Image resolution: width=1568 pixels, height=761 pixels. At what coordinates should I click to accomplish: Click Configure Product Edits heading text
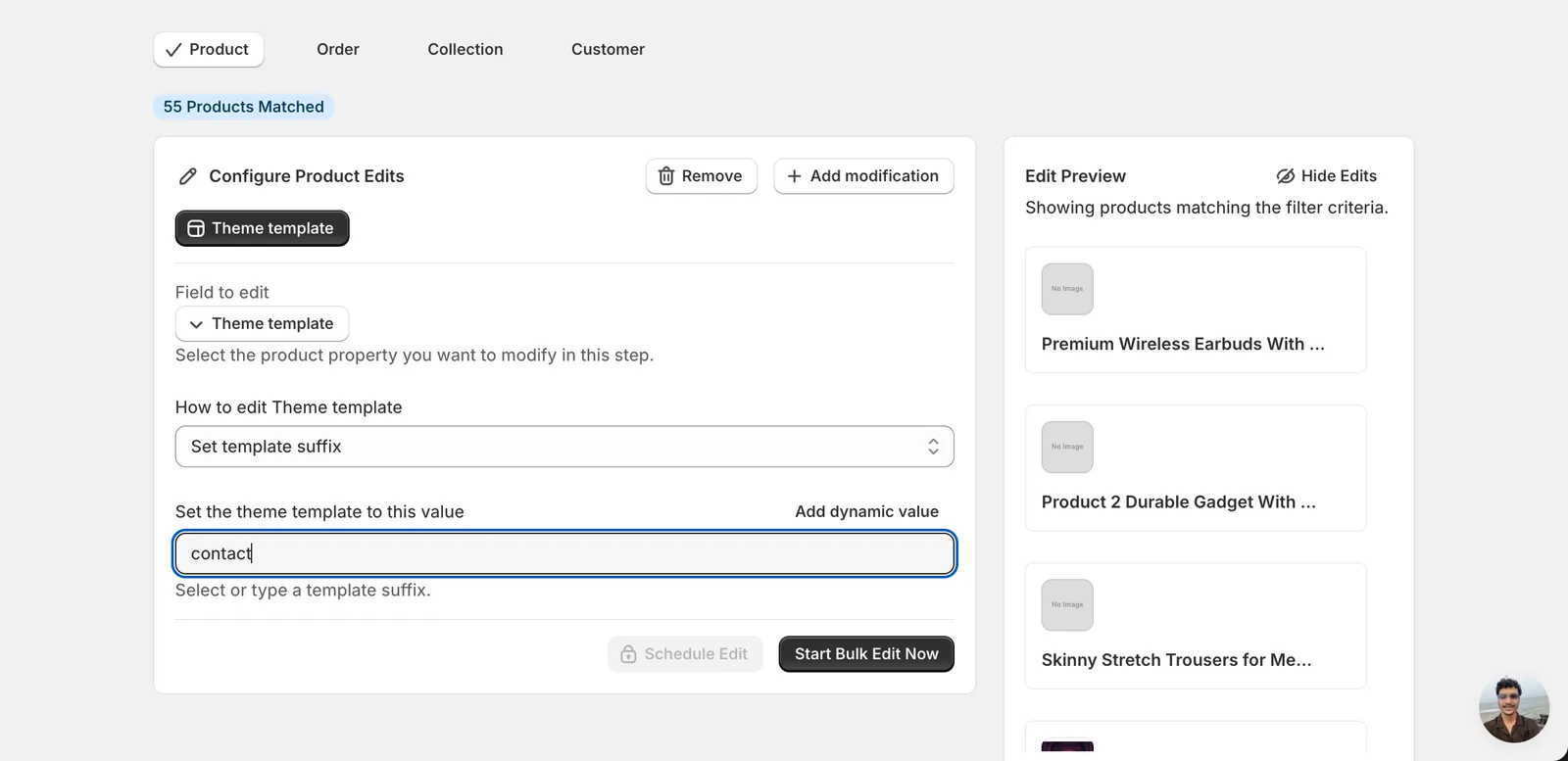point(307,176)
